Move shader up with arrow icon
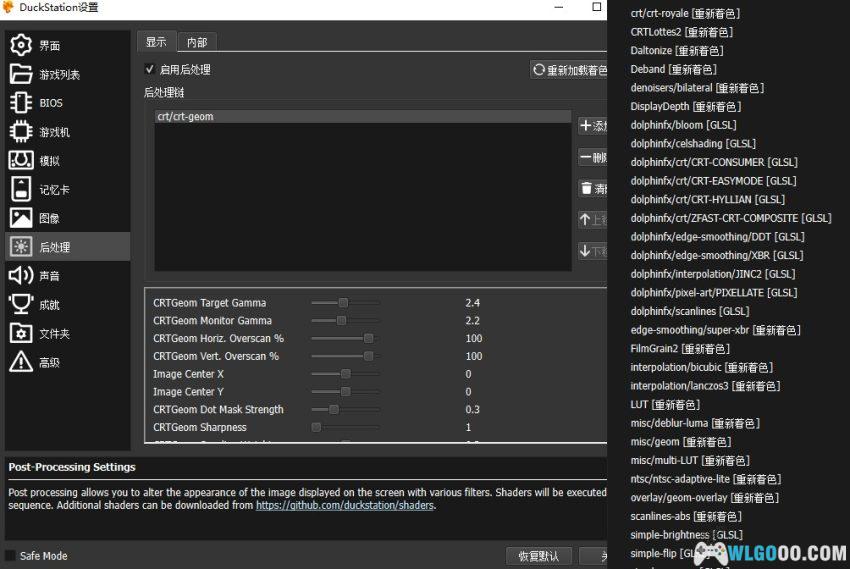Screen dimensions: 850x569 [585, 219]
